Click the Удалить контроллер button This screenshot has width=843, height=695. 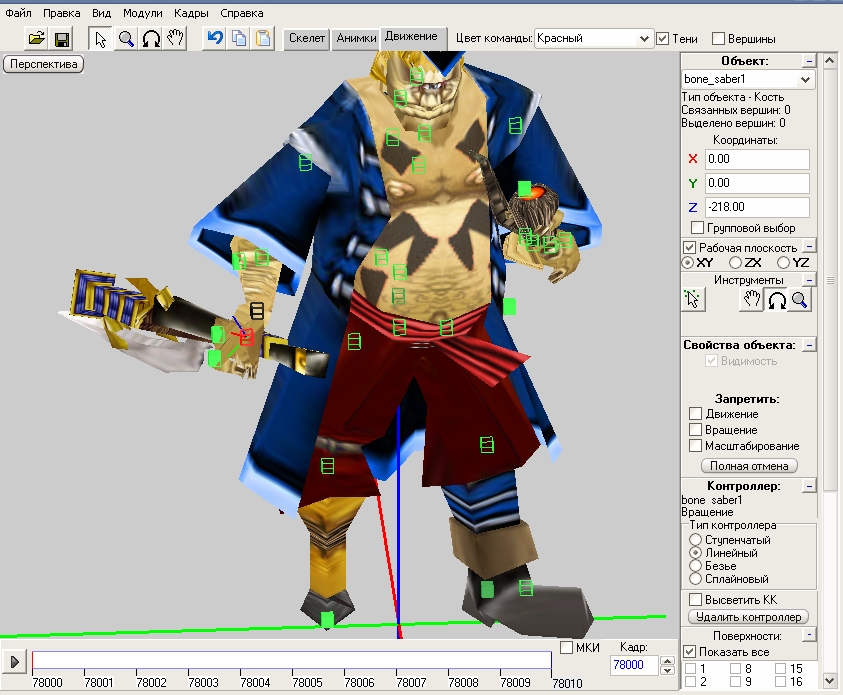pos(749,617)
